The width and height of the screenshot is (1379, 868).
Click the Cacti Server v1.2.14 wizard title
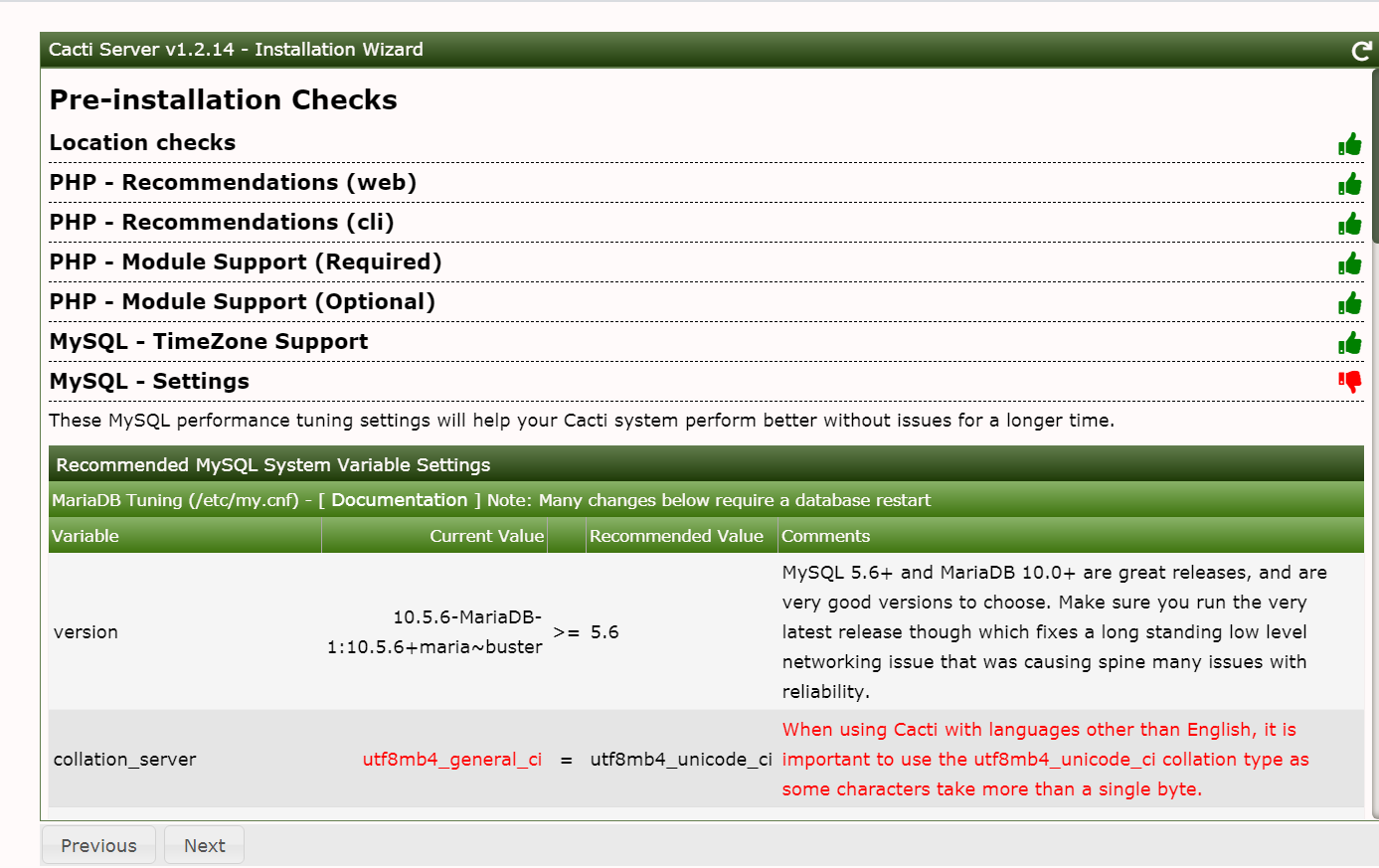[236, 50]
